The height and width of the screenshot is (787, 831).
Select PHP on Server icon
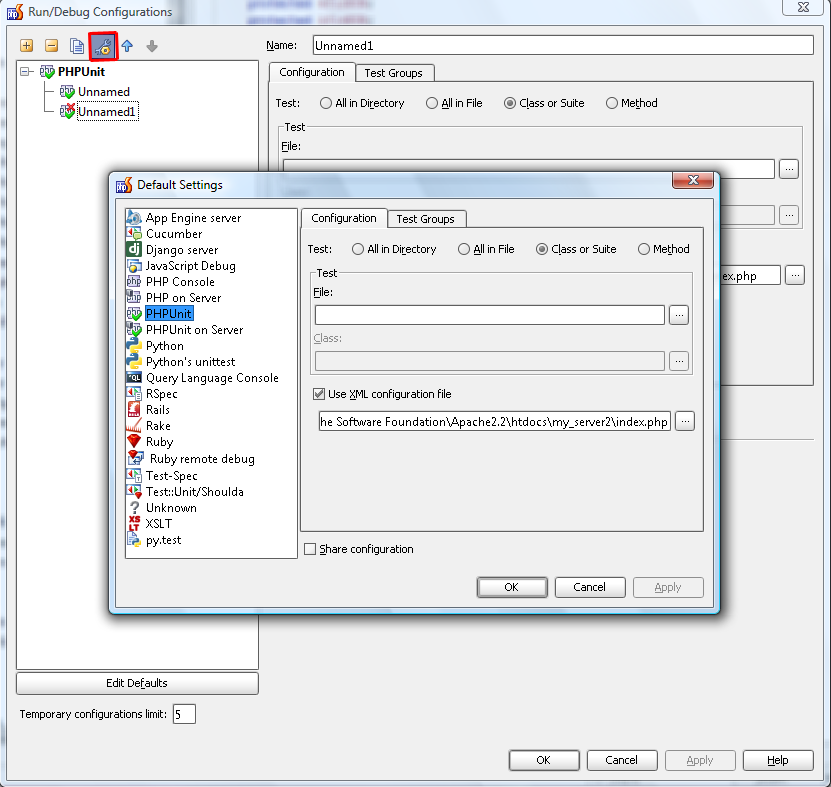tap(134, 297)
